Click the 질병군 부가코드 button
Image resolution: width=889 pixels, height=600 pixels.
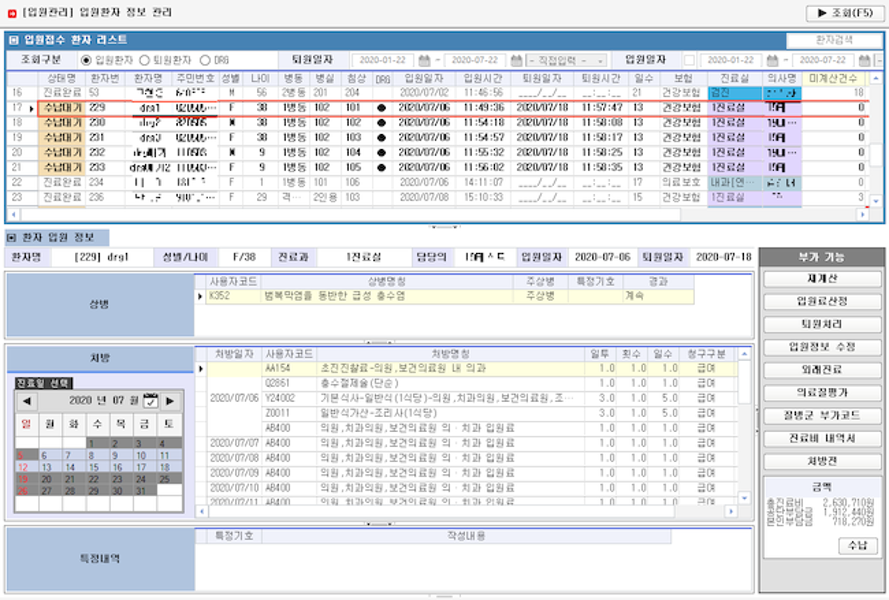click(822, 416)
